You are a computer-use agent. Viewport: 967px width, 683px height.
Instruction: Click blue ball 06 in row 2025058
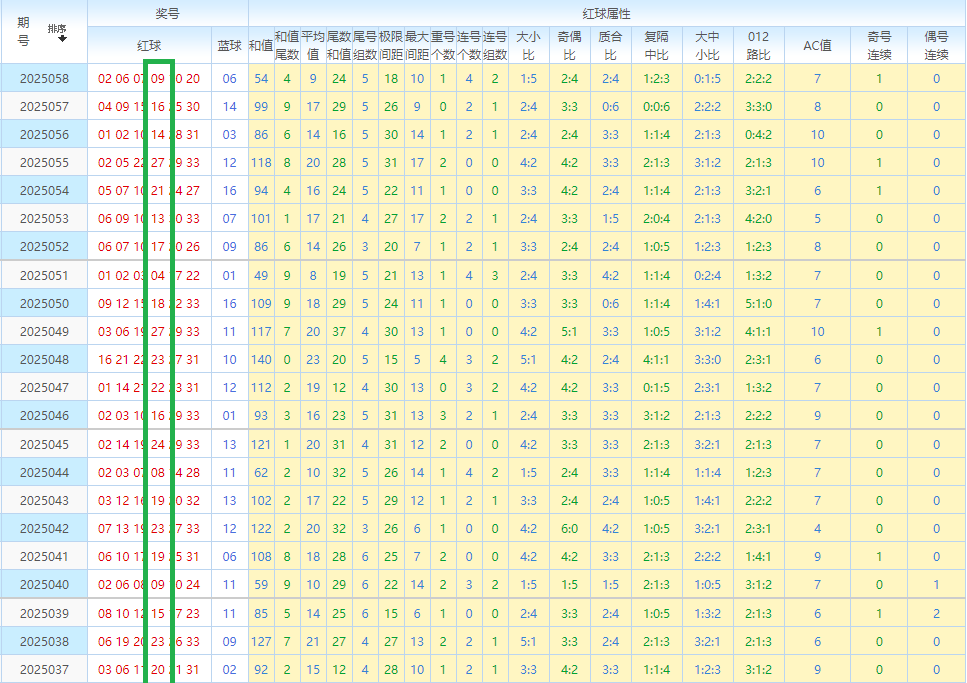229,78
